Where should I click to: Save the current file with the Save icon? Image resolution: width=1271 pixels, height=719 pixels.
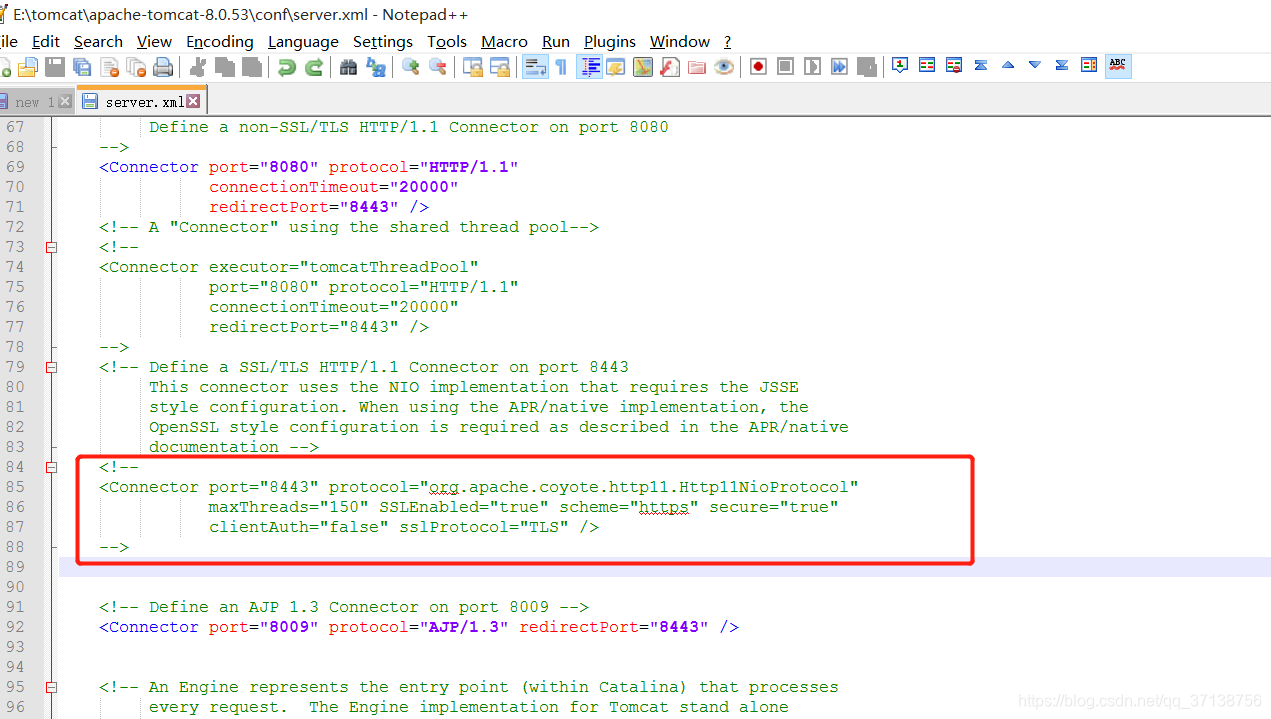[x=55, y=66]
